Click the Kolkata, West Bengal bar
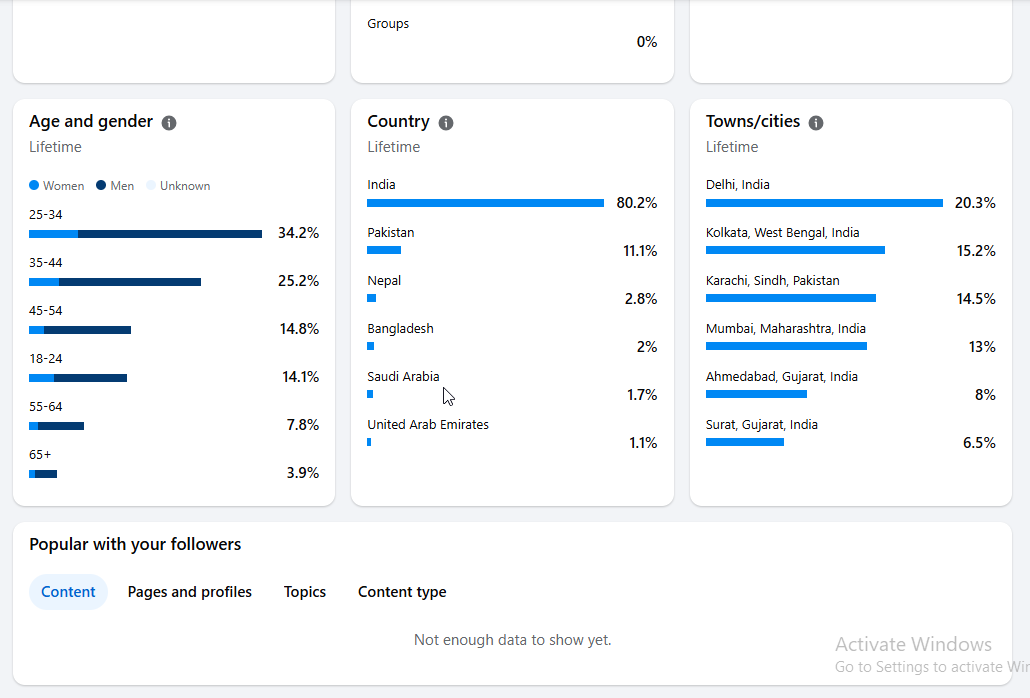1030x698 pixels. point(795,250)
